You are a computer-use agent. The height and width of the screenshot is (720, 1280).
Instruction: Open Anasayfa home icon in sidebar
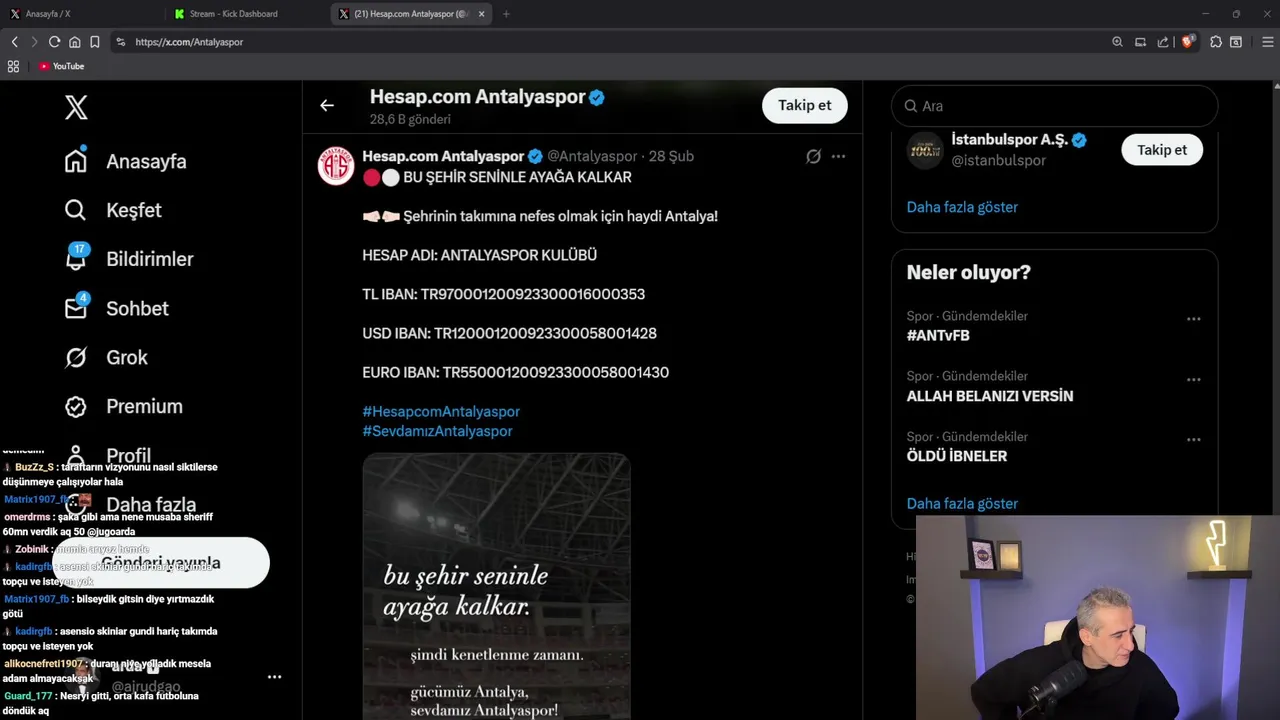[x=76, y=161]
